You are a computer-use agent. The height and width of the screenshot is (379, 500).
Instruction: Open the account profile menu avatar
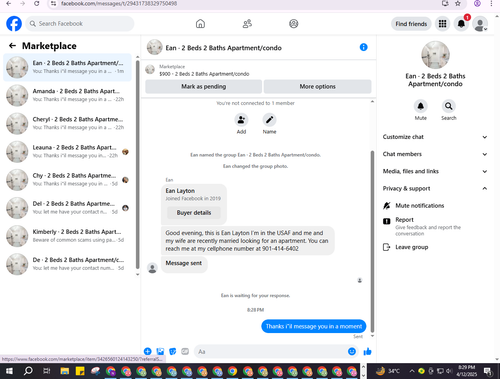[x=480, y=24]
